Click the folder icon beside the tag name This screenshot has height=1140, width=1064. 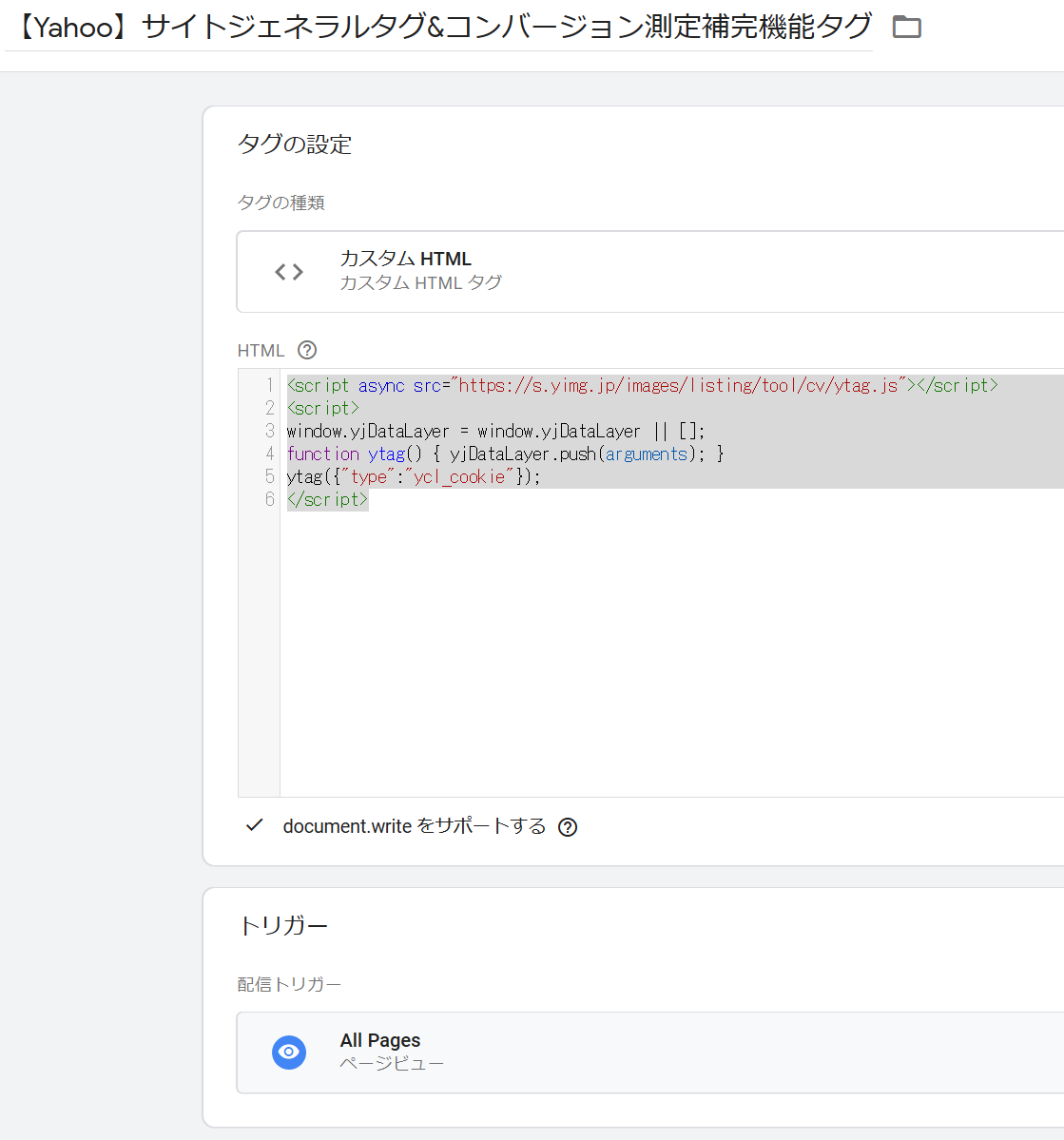click(x=906, y=27)
